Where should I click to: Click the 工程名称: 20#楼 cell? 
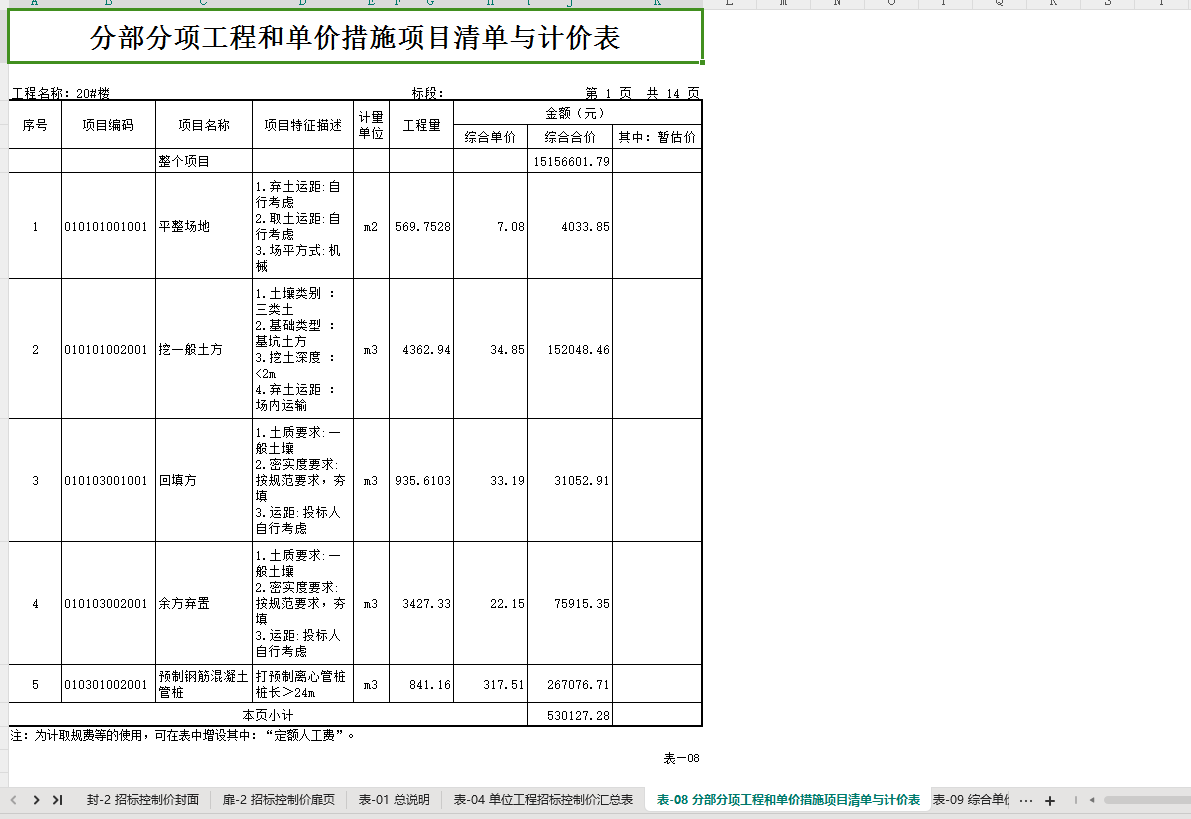61,93
